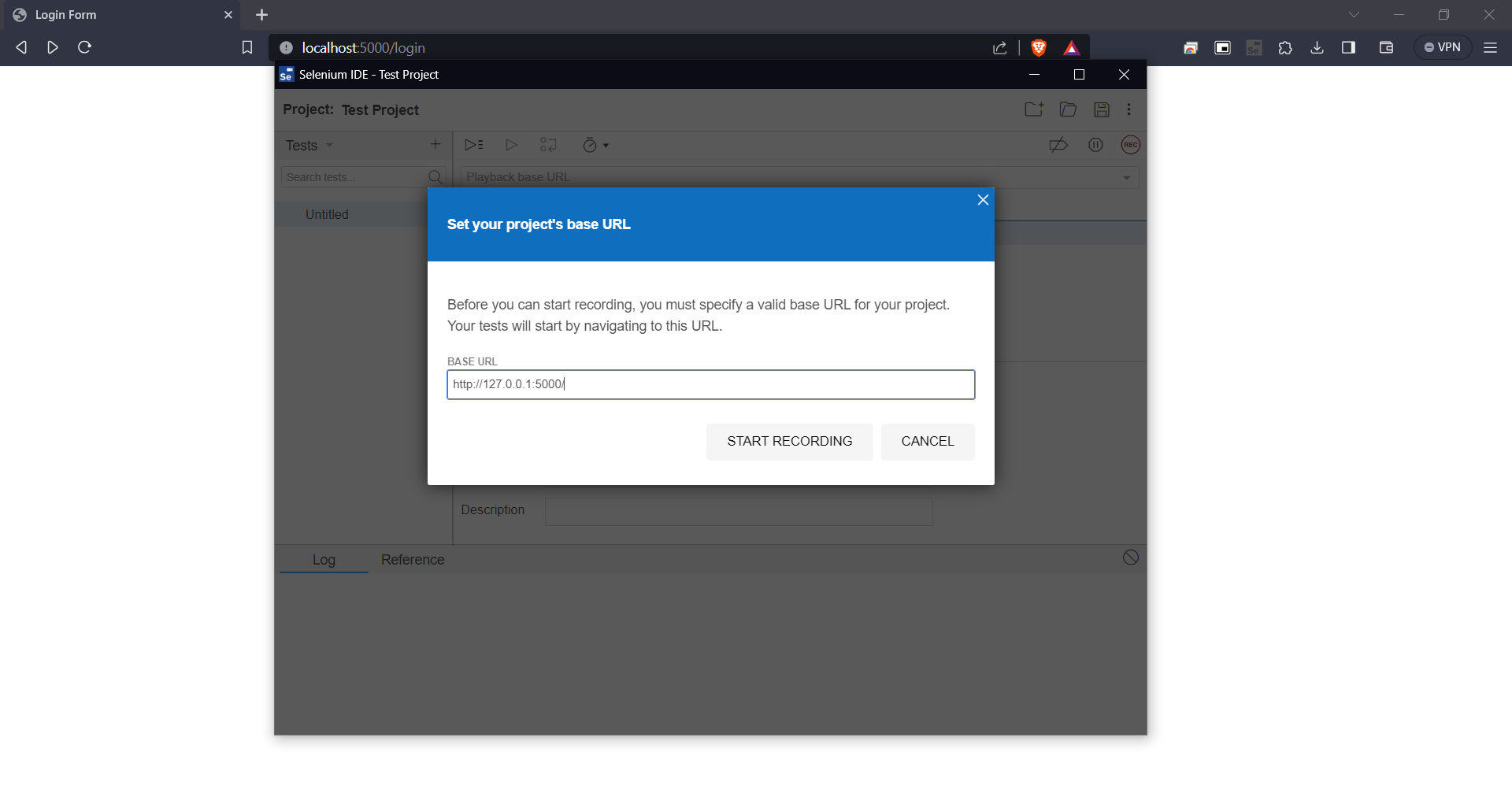This screenshot has width=1512, height=811.
Task: Click the BASE URL input field
Action: click(710, 385)
